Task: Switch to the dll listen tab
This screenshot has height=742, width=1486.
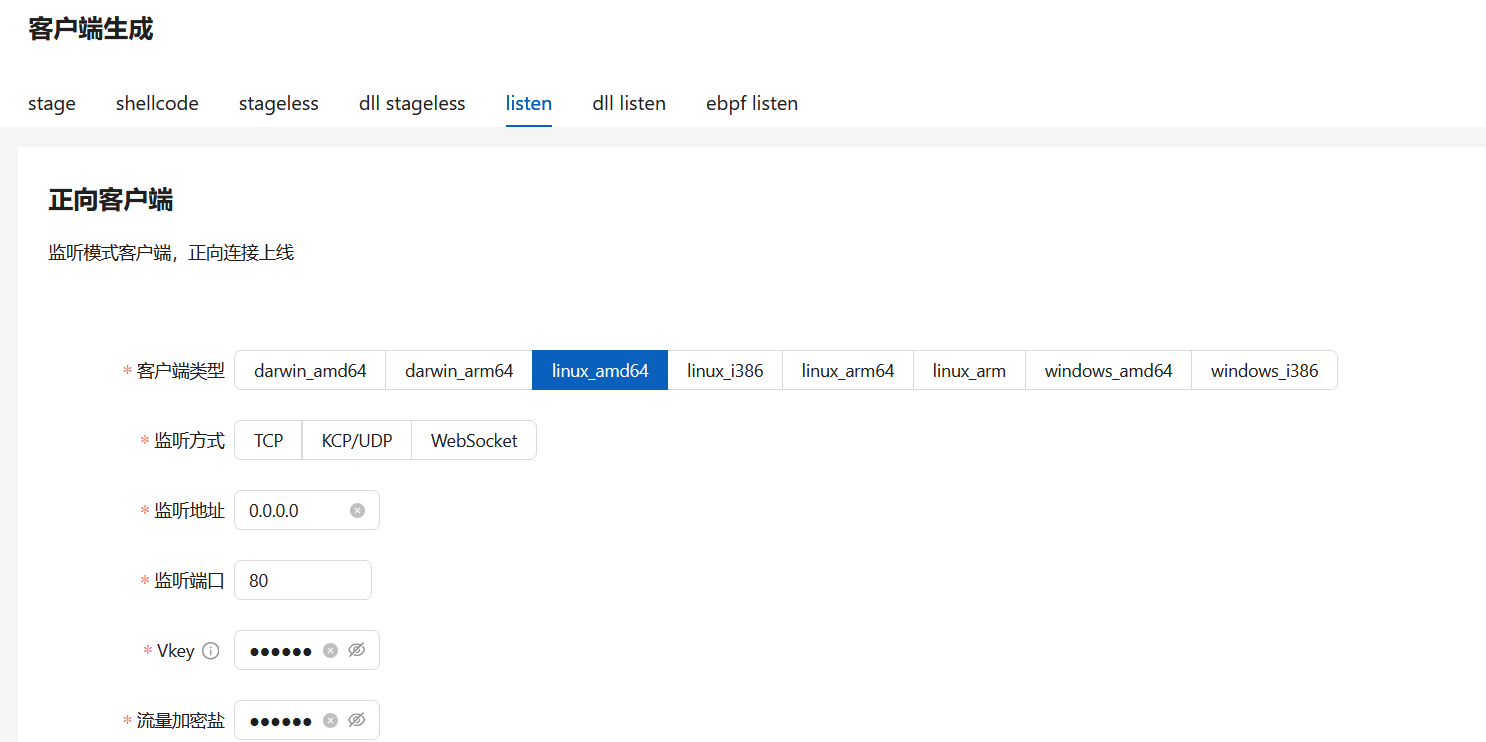Action: (629, 103)
